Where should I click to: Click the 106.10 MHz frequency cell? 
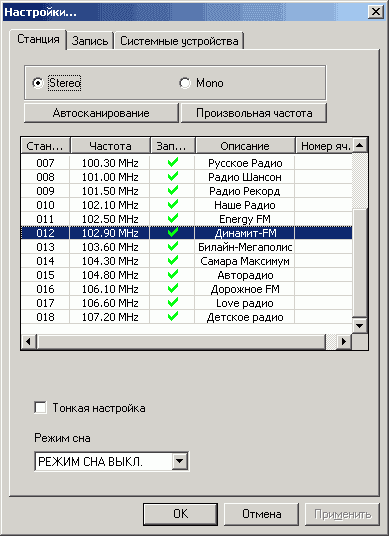(x=110, y=289)
